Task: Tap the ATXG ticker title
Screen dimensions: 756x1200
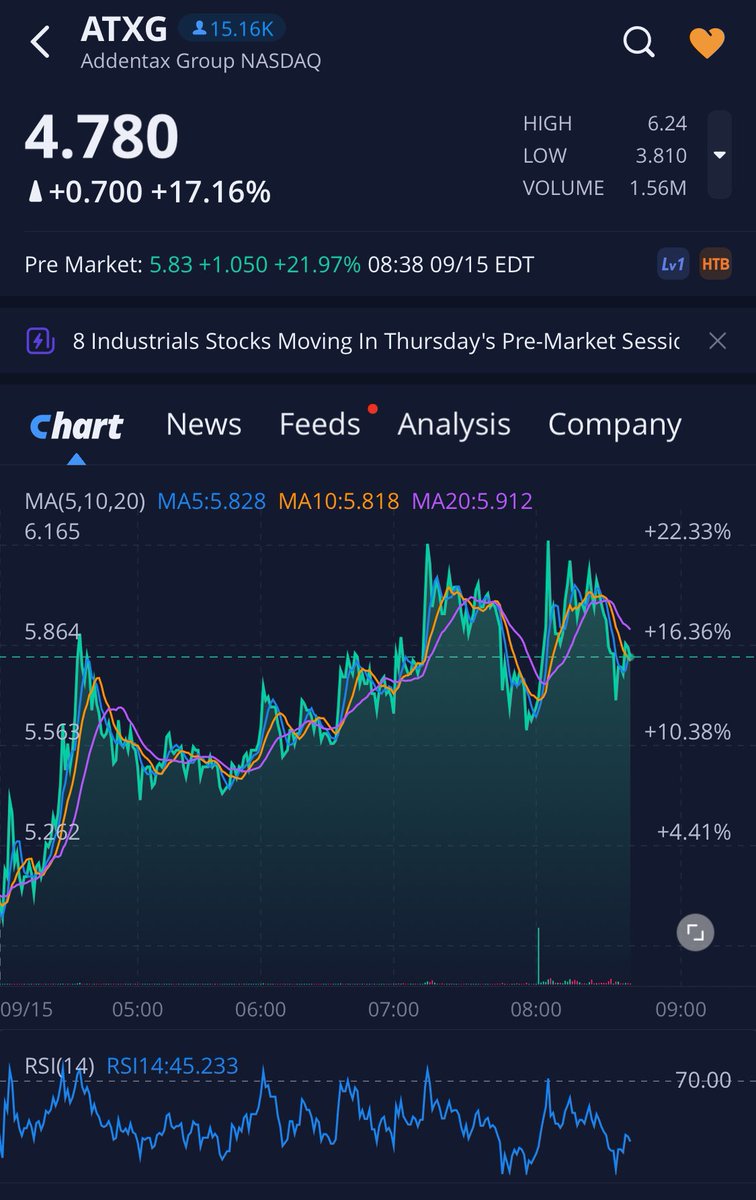Action: click(124, 29)
